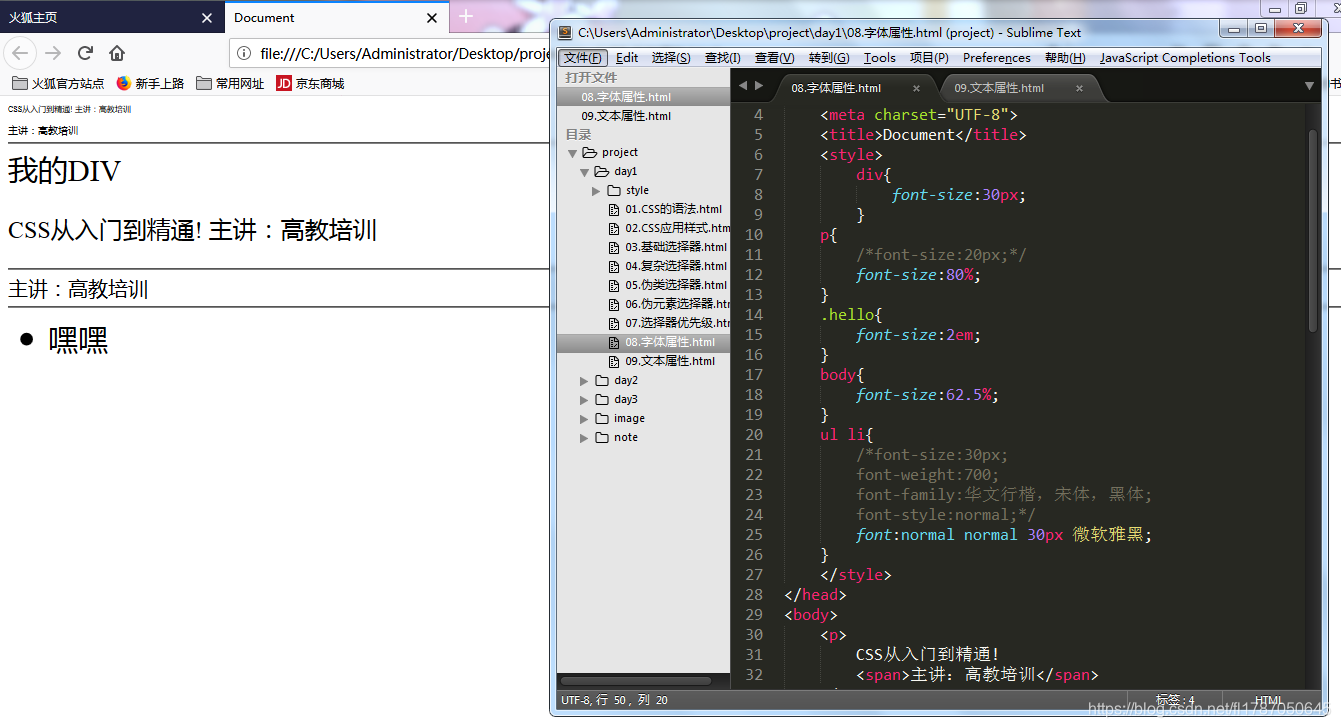Open the 转到(G) menu
1341x728 pixels.
pos(829,58)
